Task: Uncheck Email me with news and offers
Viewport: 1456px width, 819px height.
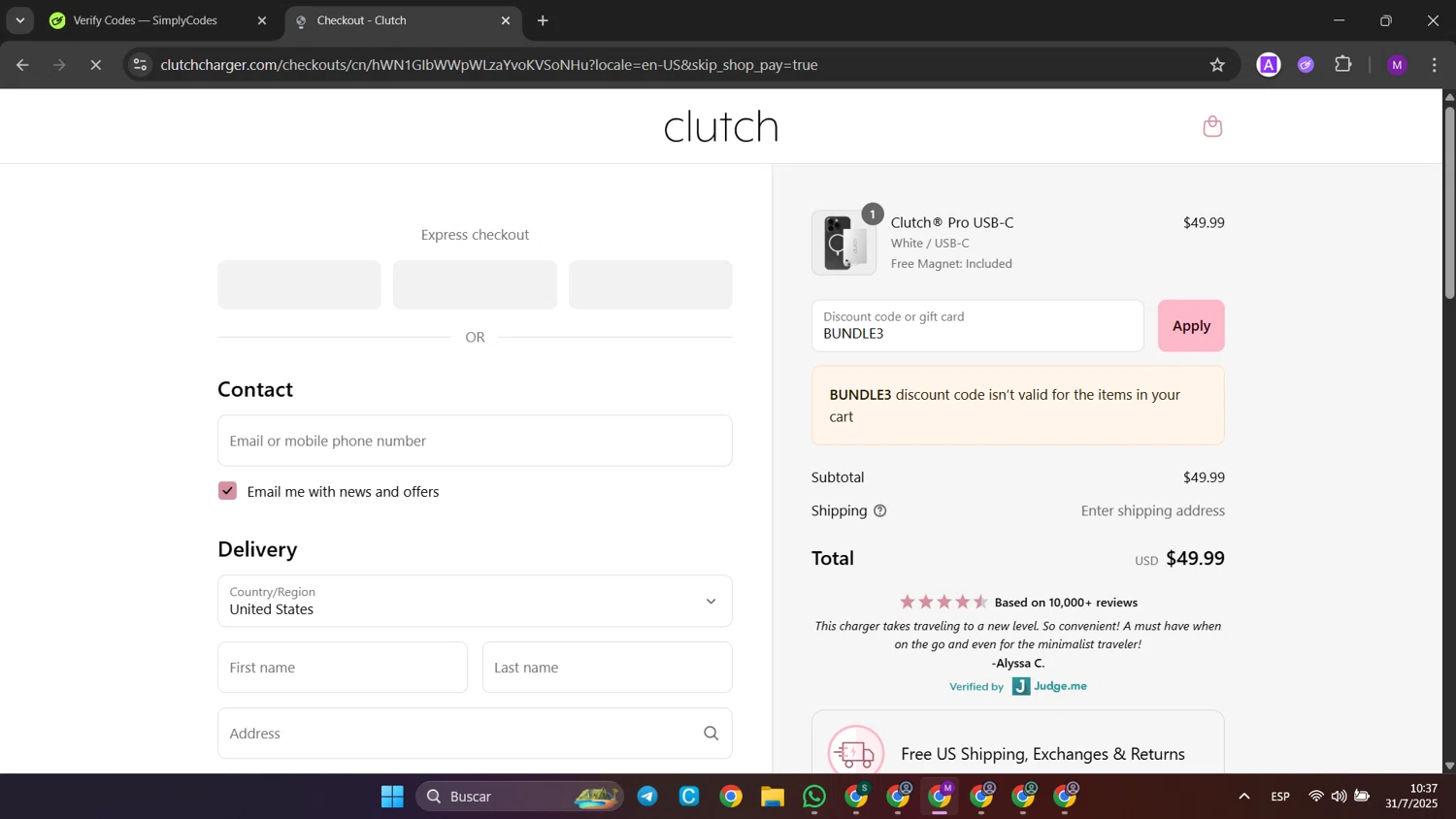Action: [x=227, y=491]
